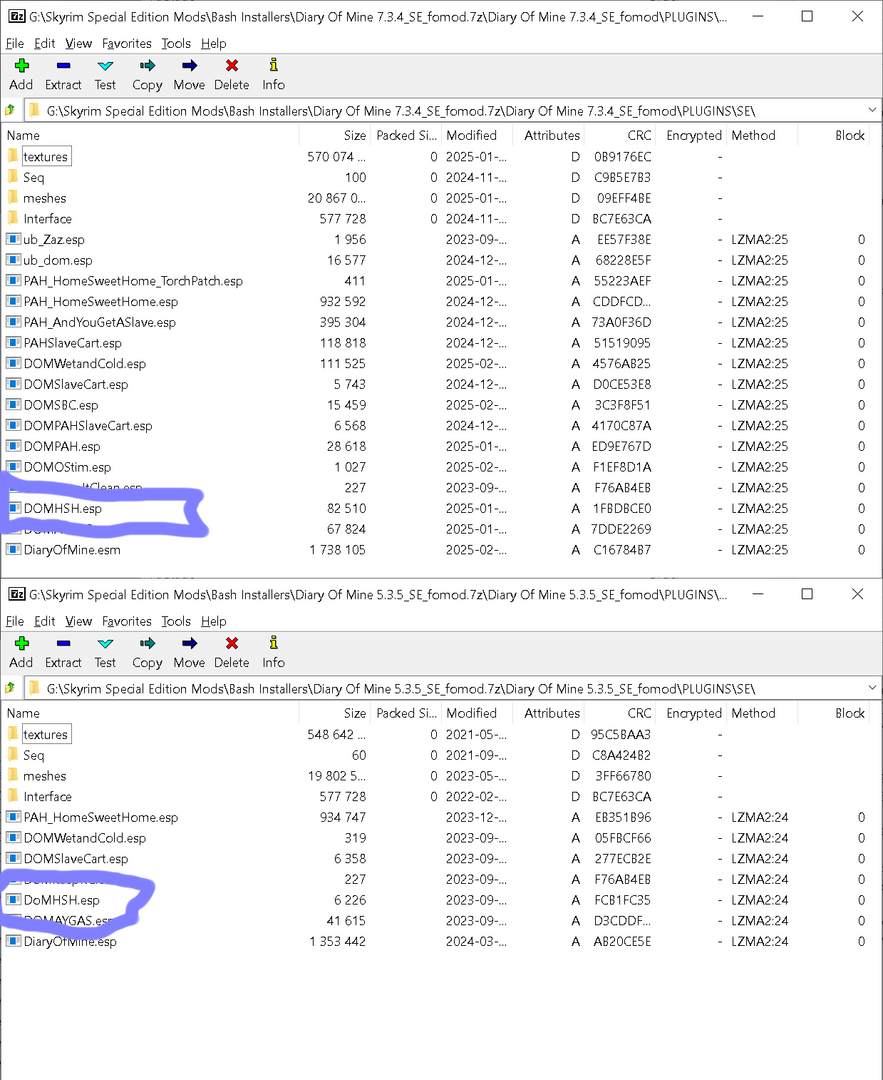The height and width of the screenshot is (1080, 883).
Task: Click 7-Zip title icon of 7.3.4 window
Action: pos(17,17)
